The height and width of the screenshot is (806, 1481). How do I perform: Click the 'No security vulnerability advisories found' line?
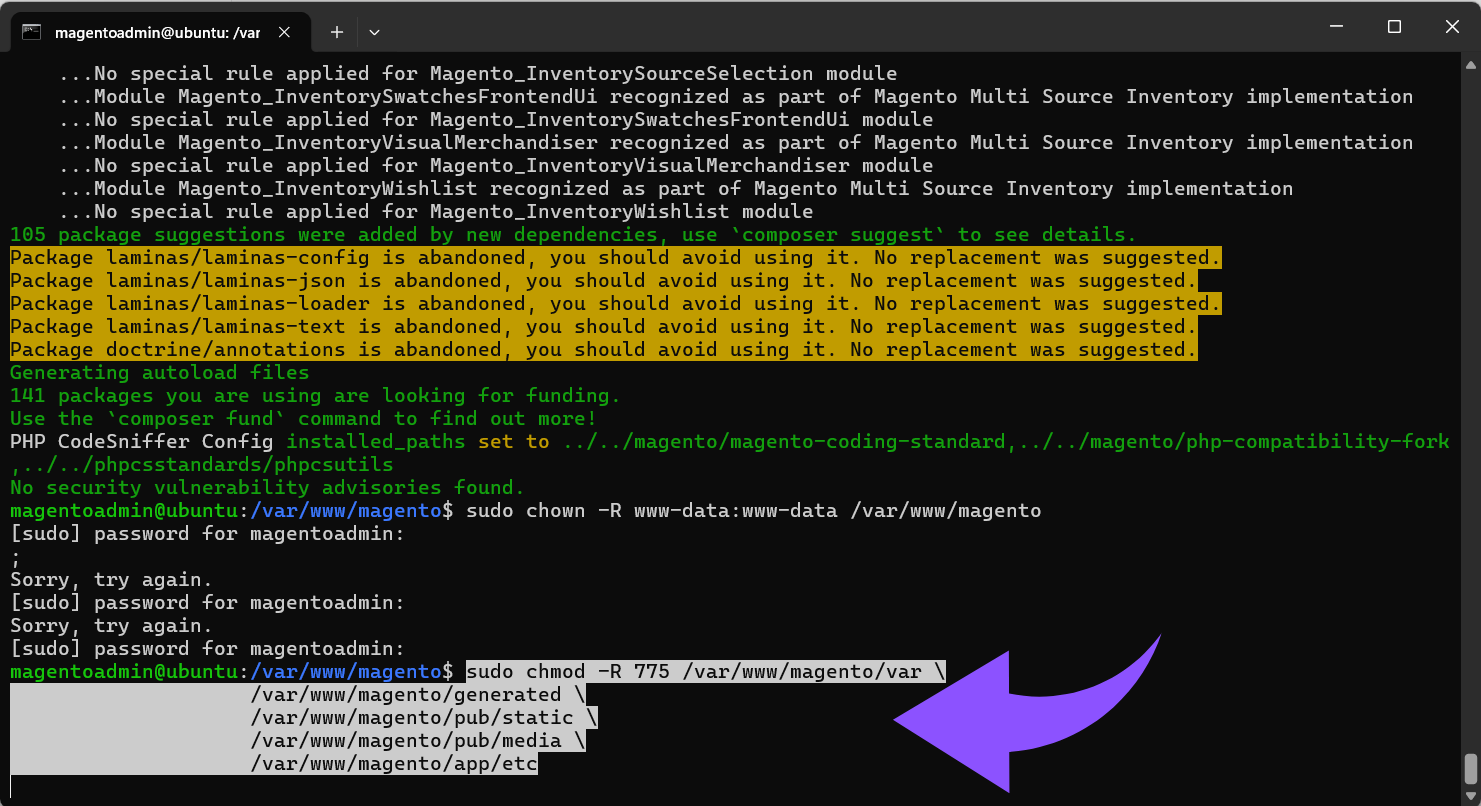[x=265, y=487]
